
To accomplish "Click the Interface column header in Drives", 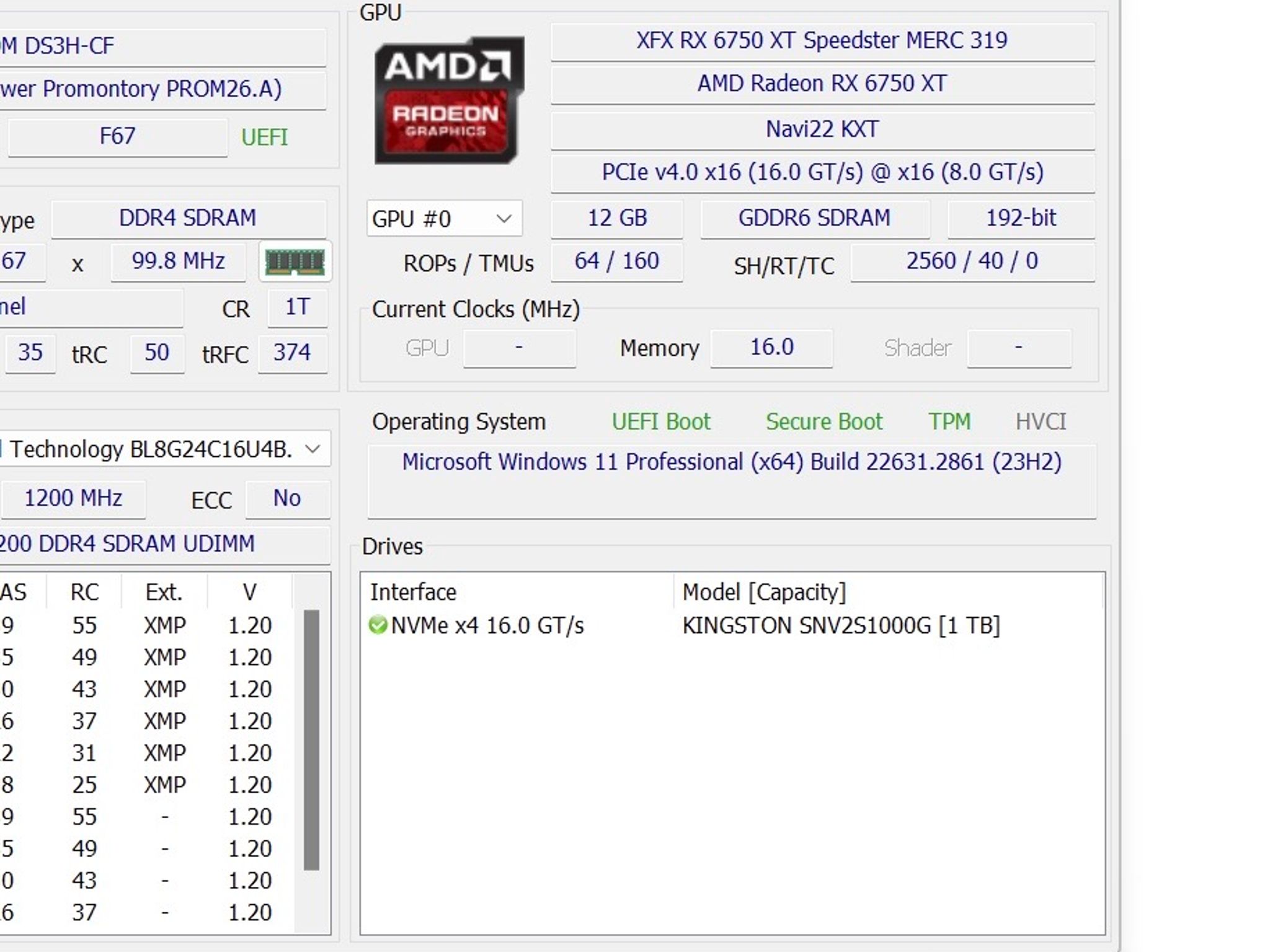I will point(517,593).
